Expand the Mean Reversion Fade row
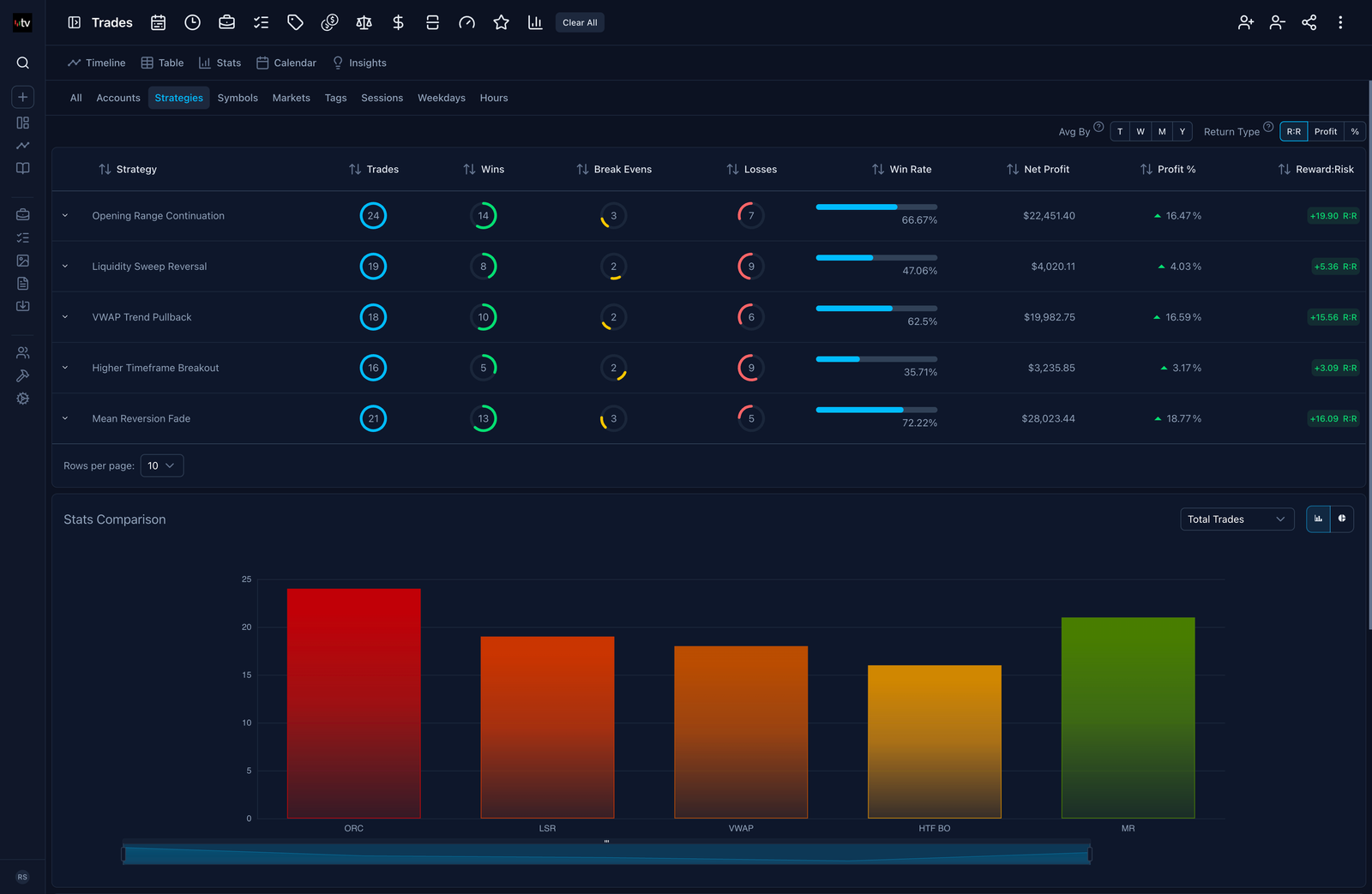This screenshot has height=894, width=1372. (x=65, y=419)
